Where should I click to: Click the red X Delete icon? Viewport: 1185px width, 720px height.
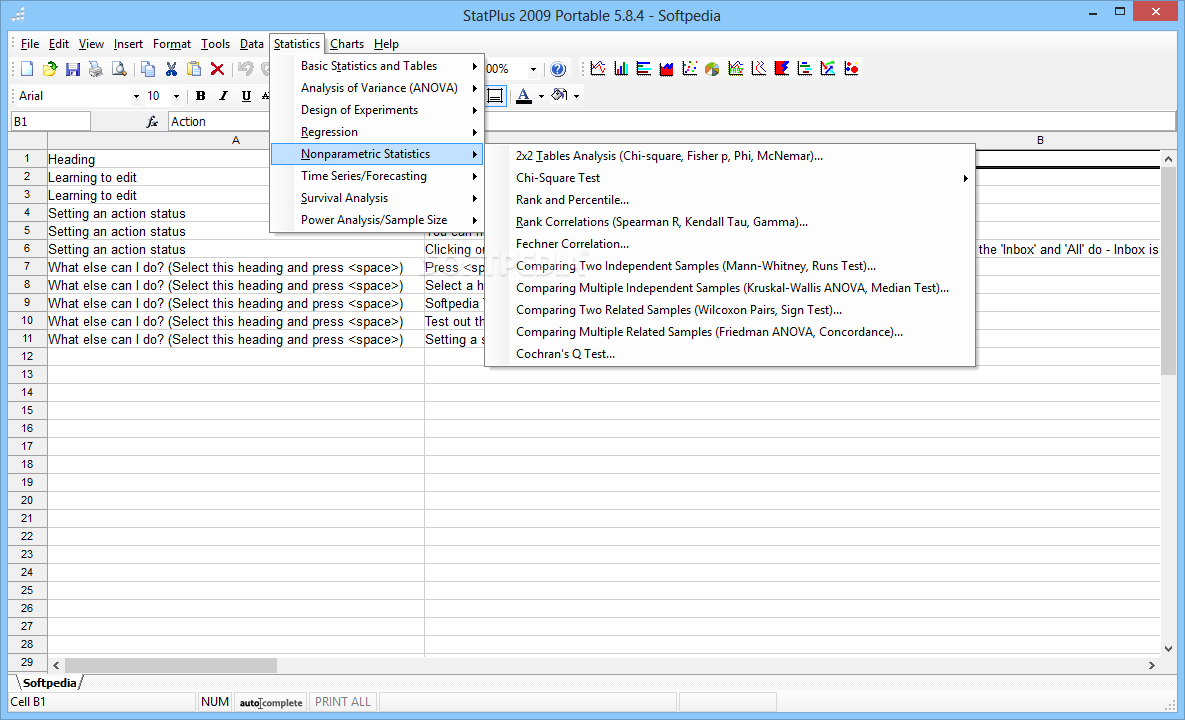[x=217, y=69]
